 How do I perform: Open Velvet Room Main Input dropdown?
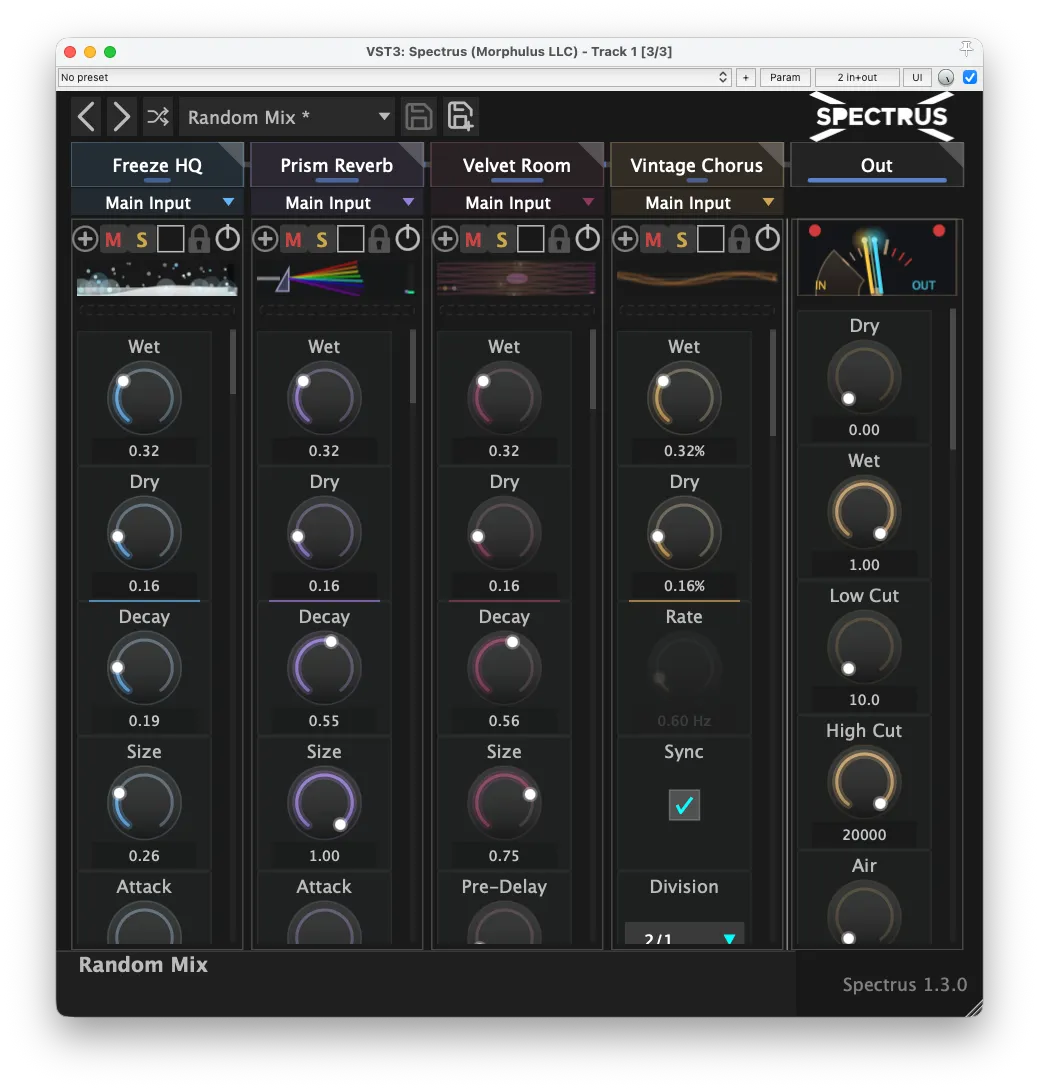(516, 202)
